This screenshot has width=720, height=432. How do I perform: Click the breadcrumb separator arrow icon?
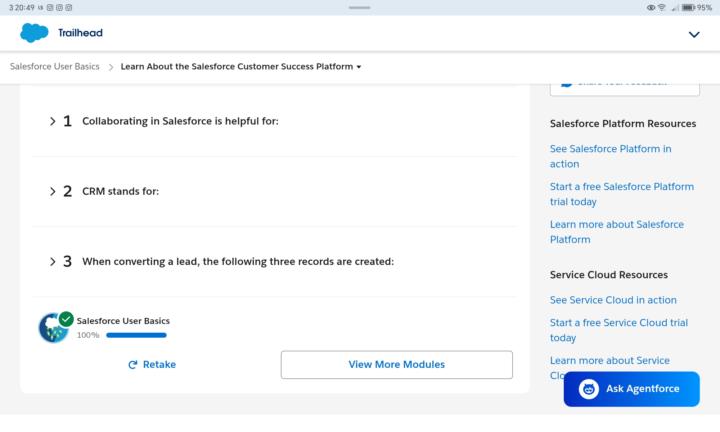(110, 67)
